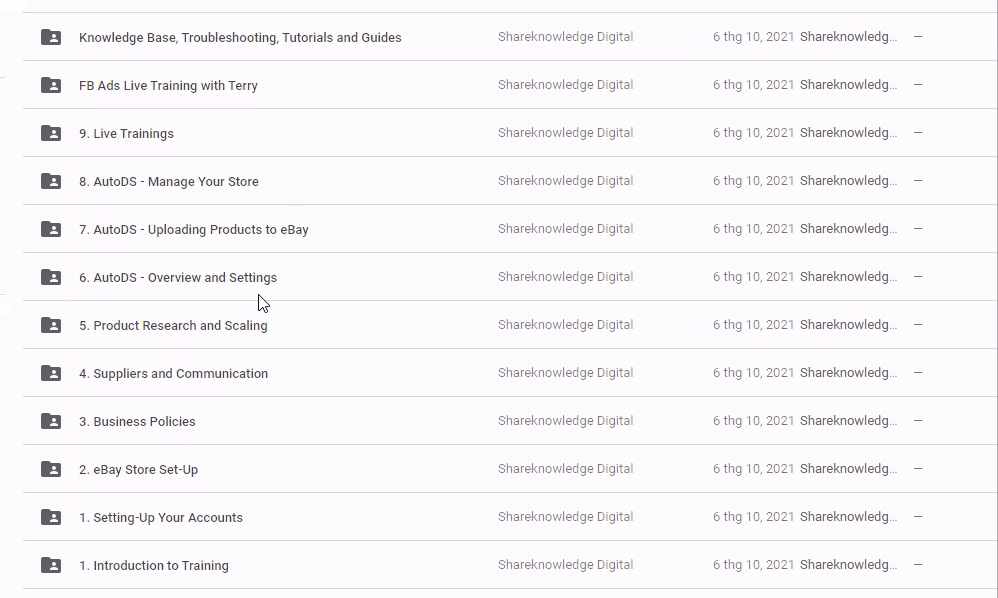Click folder icon next to FB Ads Live Training
This screenshot has width=998, height=598.
(51, 85)
